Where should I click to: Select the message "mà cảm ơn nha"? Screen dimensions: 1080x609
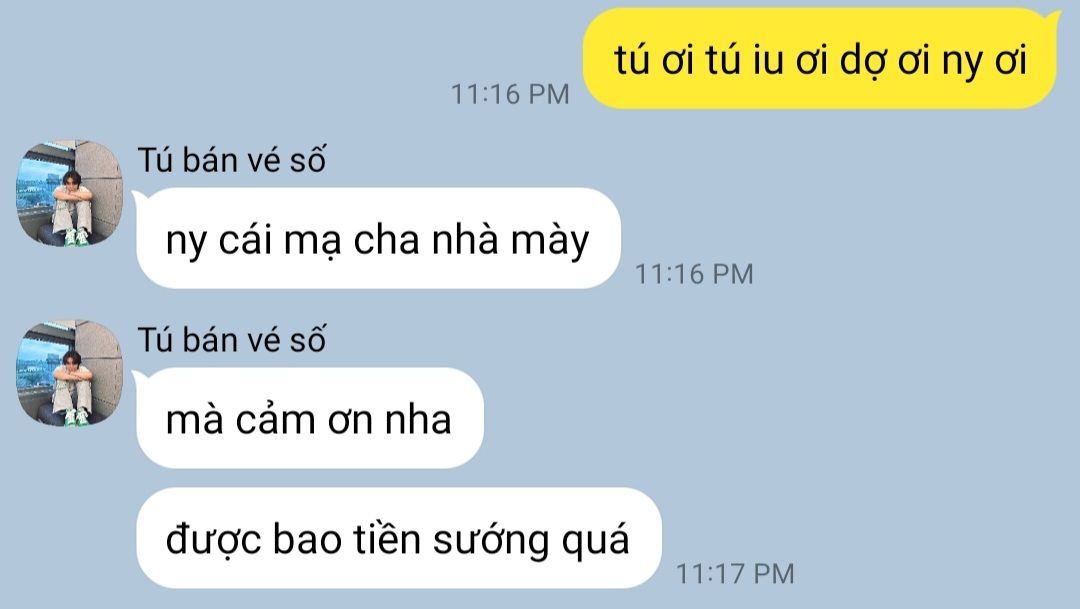click(309, 418)
